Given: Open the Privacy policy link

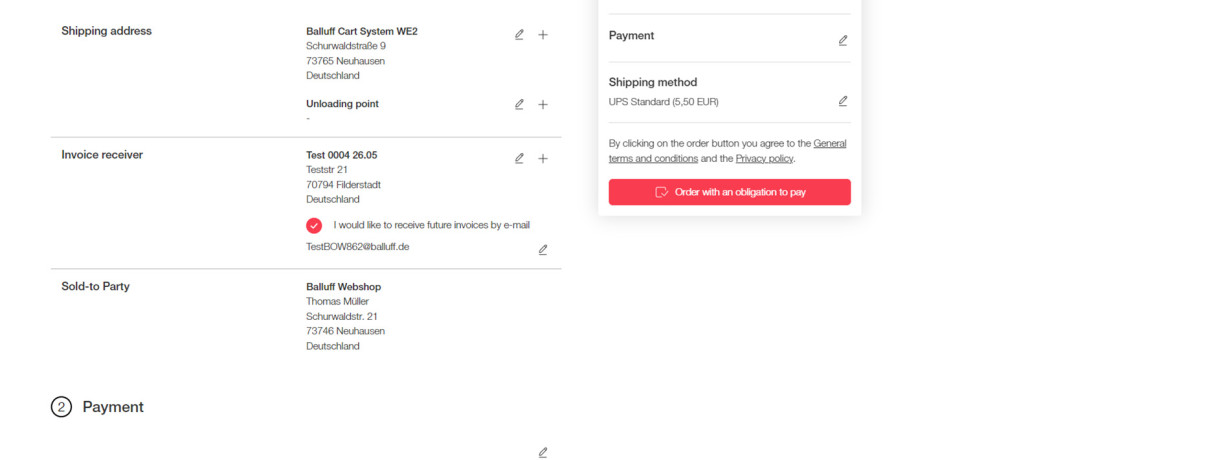Looking at the screenshot, I should tap(764, 159).
